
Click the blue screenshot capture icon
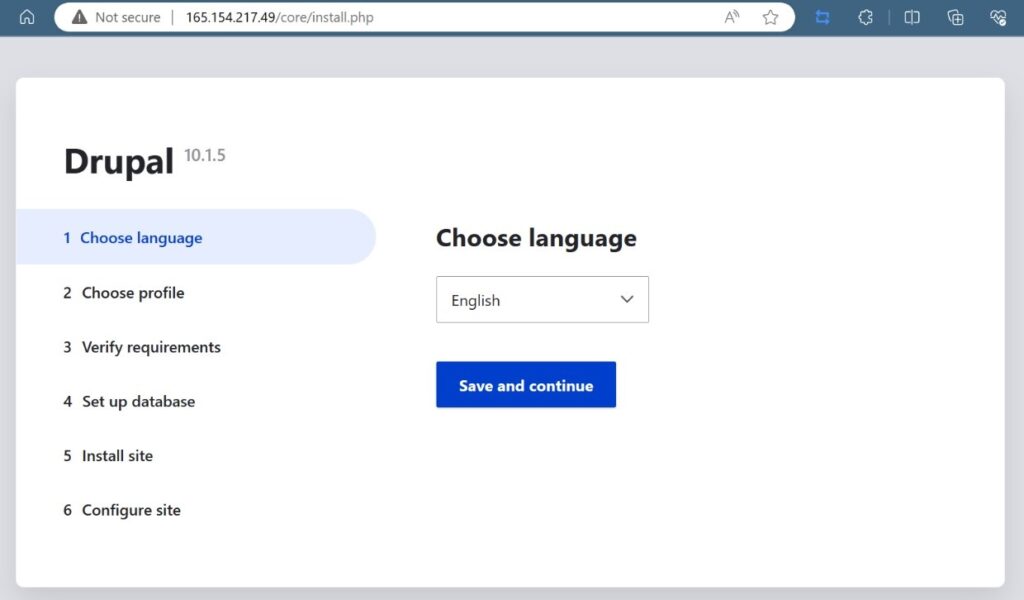(822, 17)
